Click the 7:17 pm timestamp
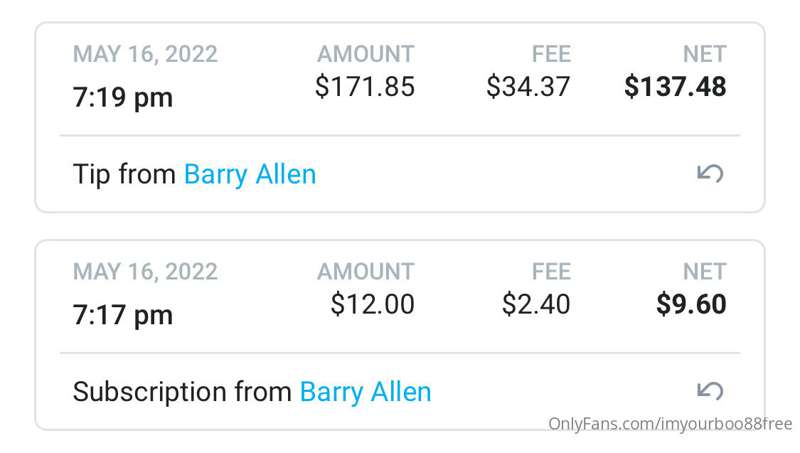This screenshot has height=453, width=800. (x=122, y=315)
